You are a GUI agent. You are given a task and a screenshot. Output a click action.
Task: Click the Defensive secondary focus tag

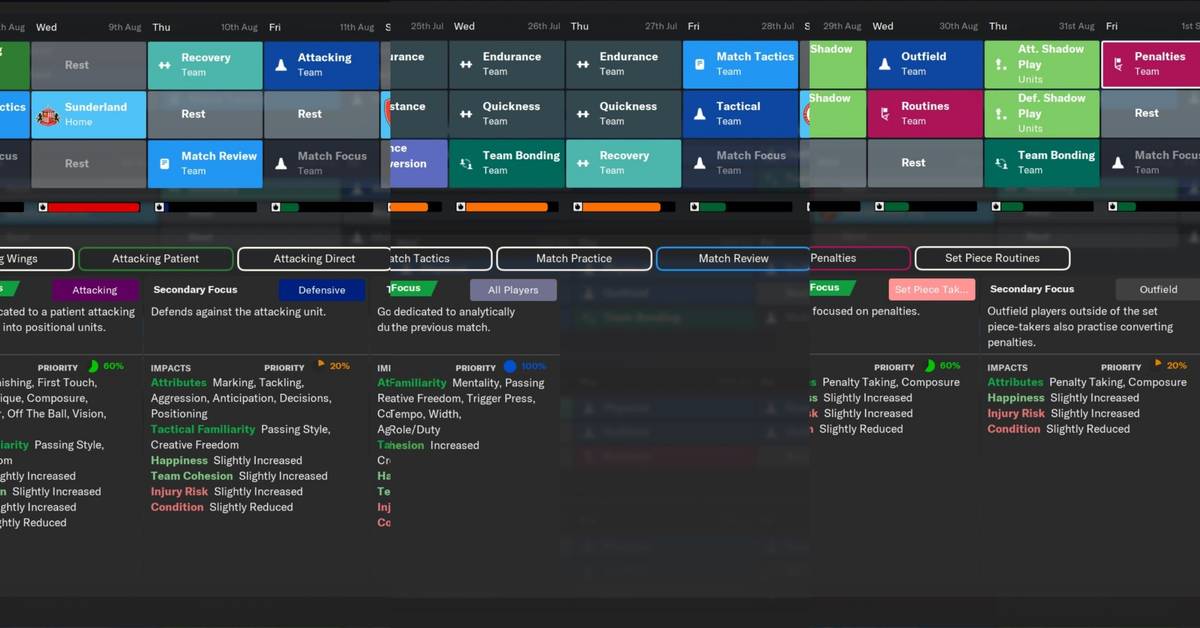(x=321, y=290)
